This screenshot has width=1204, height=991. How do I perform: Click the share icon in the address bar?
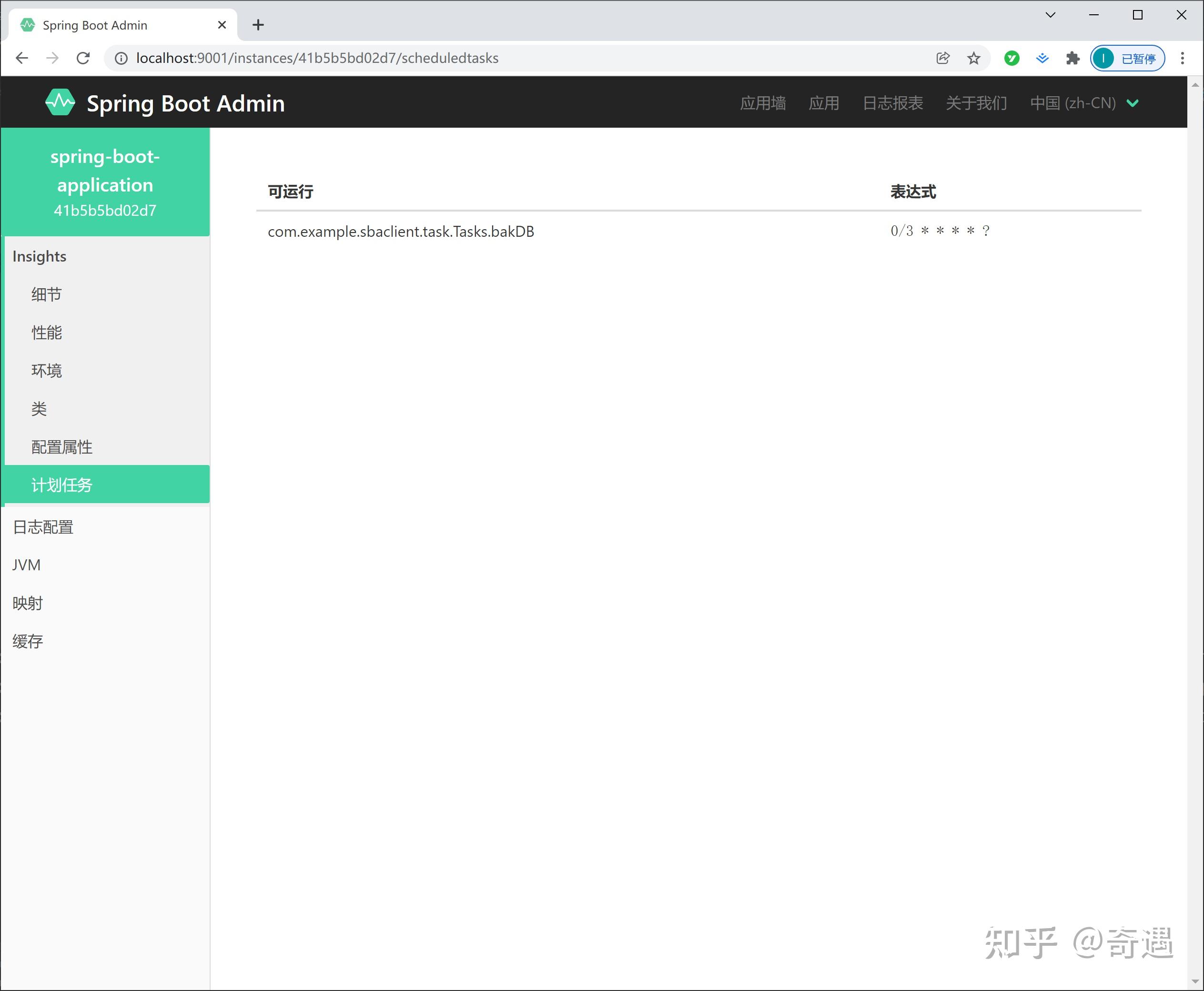click(942, 58)
